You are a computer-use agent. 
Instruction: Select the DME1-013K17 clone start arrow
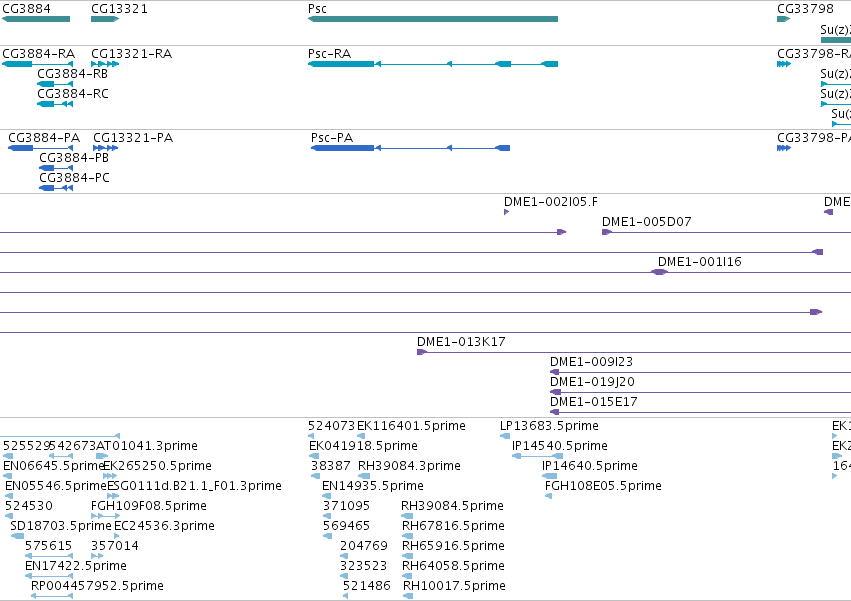(x=422, y=352)
